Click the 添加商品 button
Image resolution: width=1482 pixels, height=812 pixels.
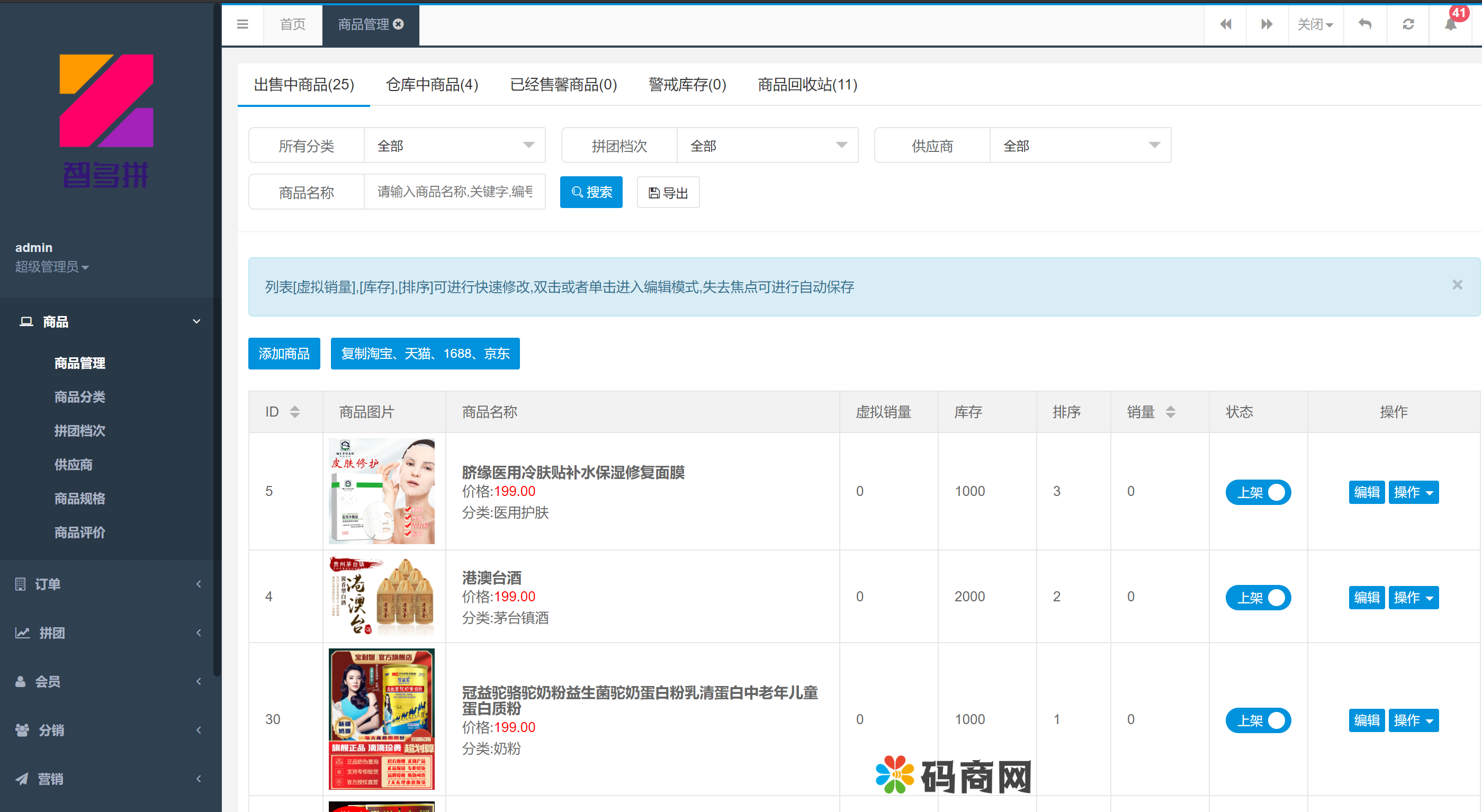point(284,353)
